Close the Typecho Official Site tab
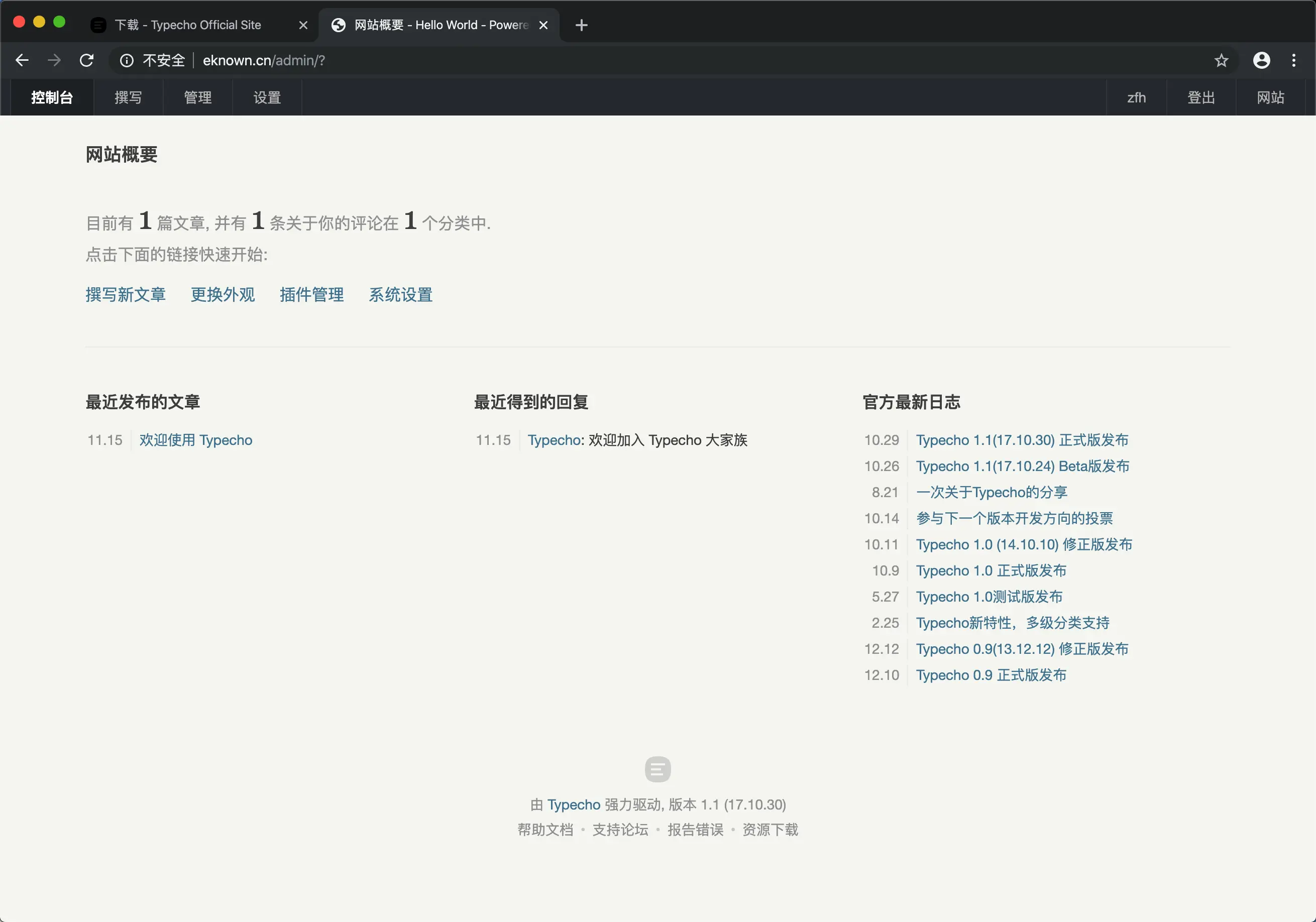Viewport: 1316px width, 922px height. (303, 25)
